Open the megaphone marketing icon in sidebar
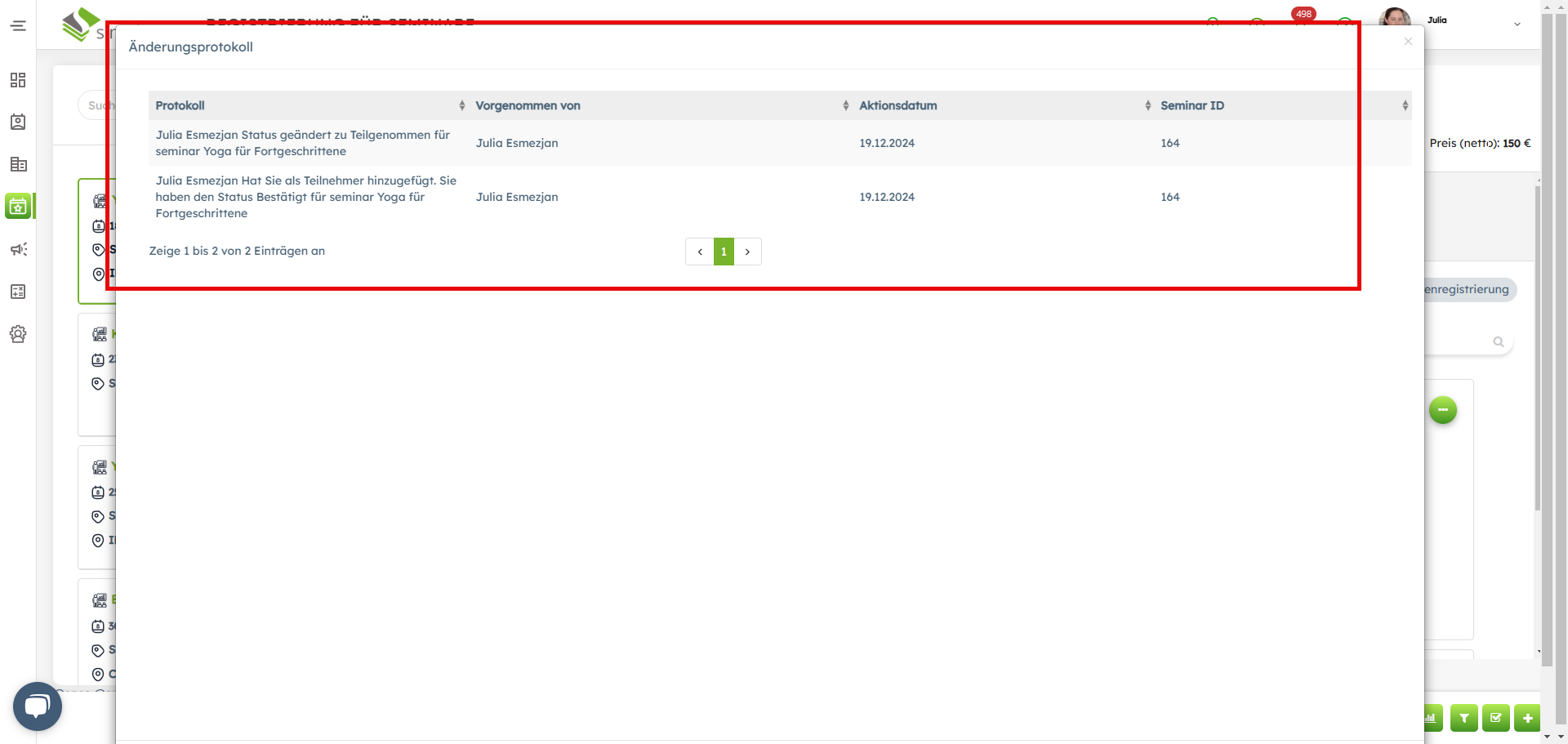This screenshot has width=1568, height=744. (18, 249)
